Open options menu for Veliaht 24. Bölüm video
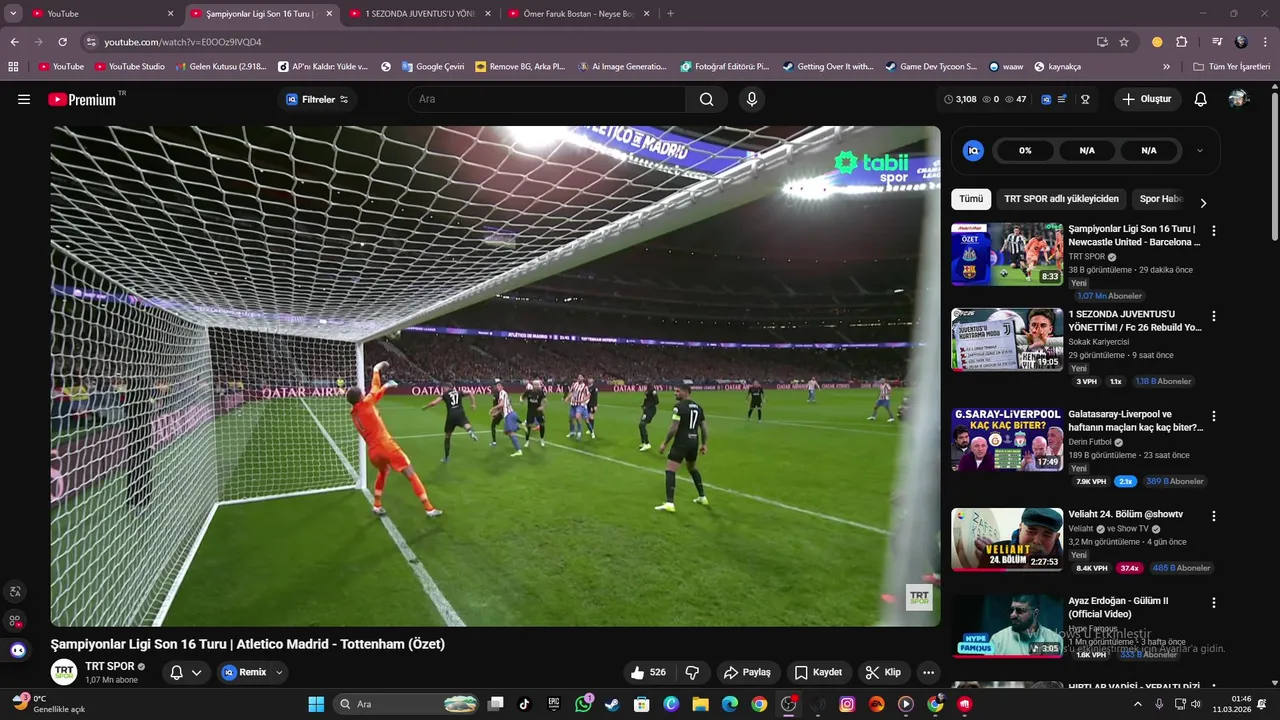 1214,516
